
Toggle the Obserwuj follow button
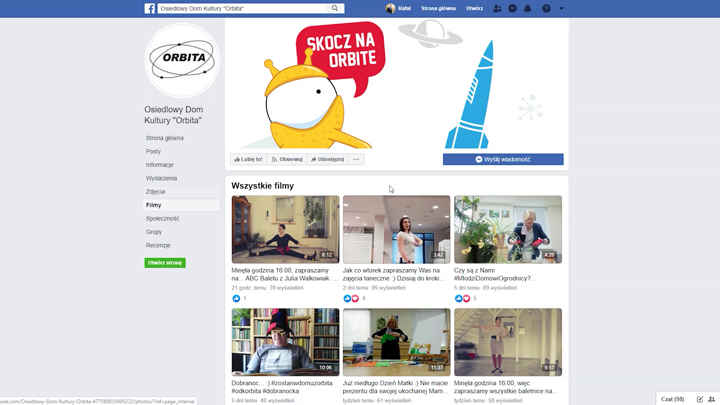click(x=287, y=159)
